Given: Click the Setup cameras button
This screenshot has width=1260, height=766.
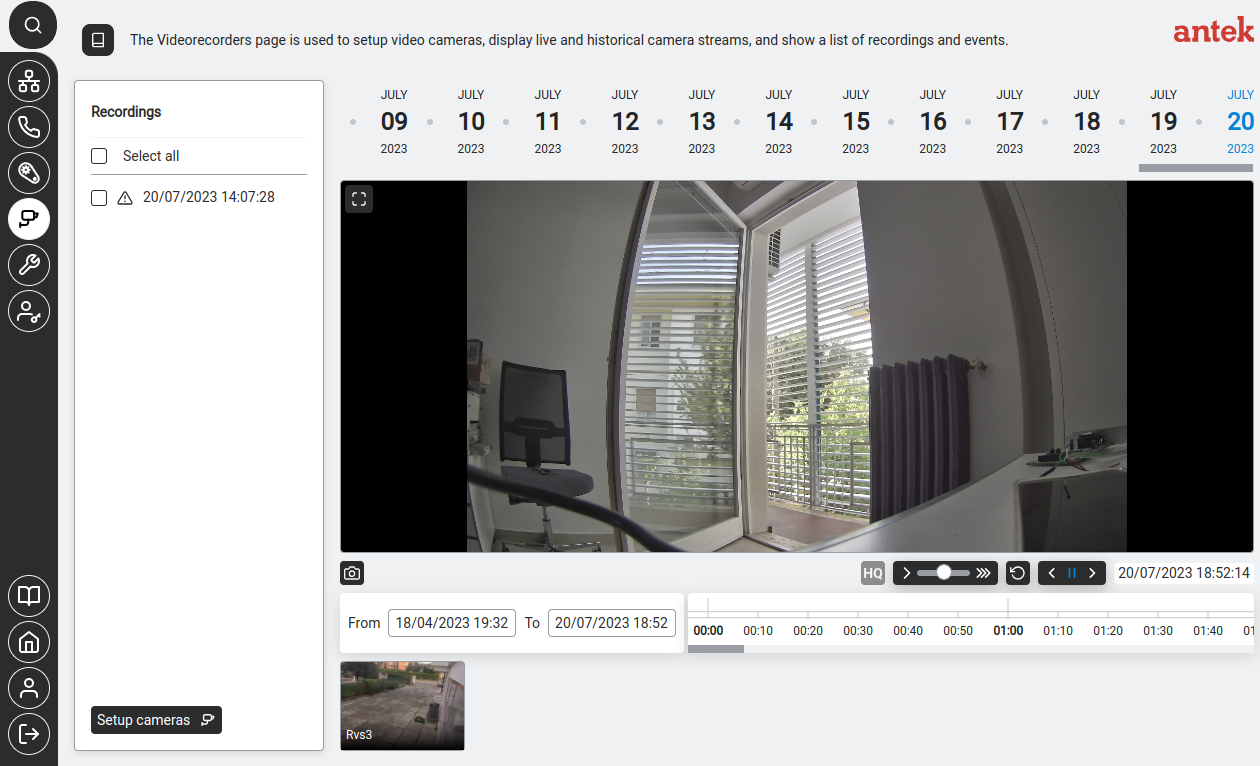Looking at the screenshot, I should (x=156, y=720).
